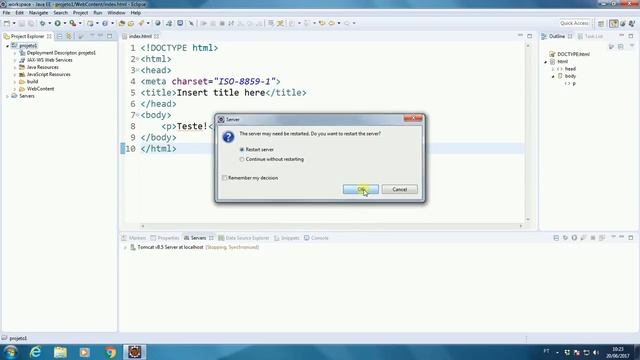The image size is (640, 360).
Task: Click the Debug toolbar icon
Action: (x=42, y=24)
